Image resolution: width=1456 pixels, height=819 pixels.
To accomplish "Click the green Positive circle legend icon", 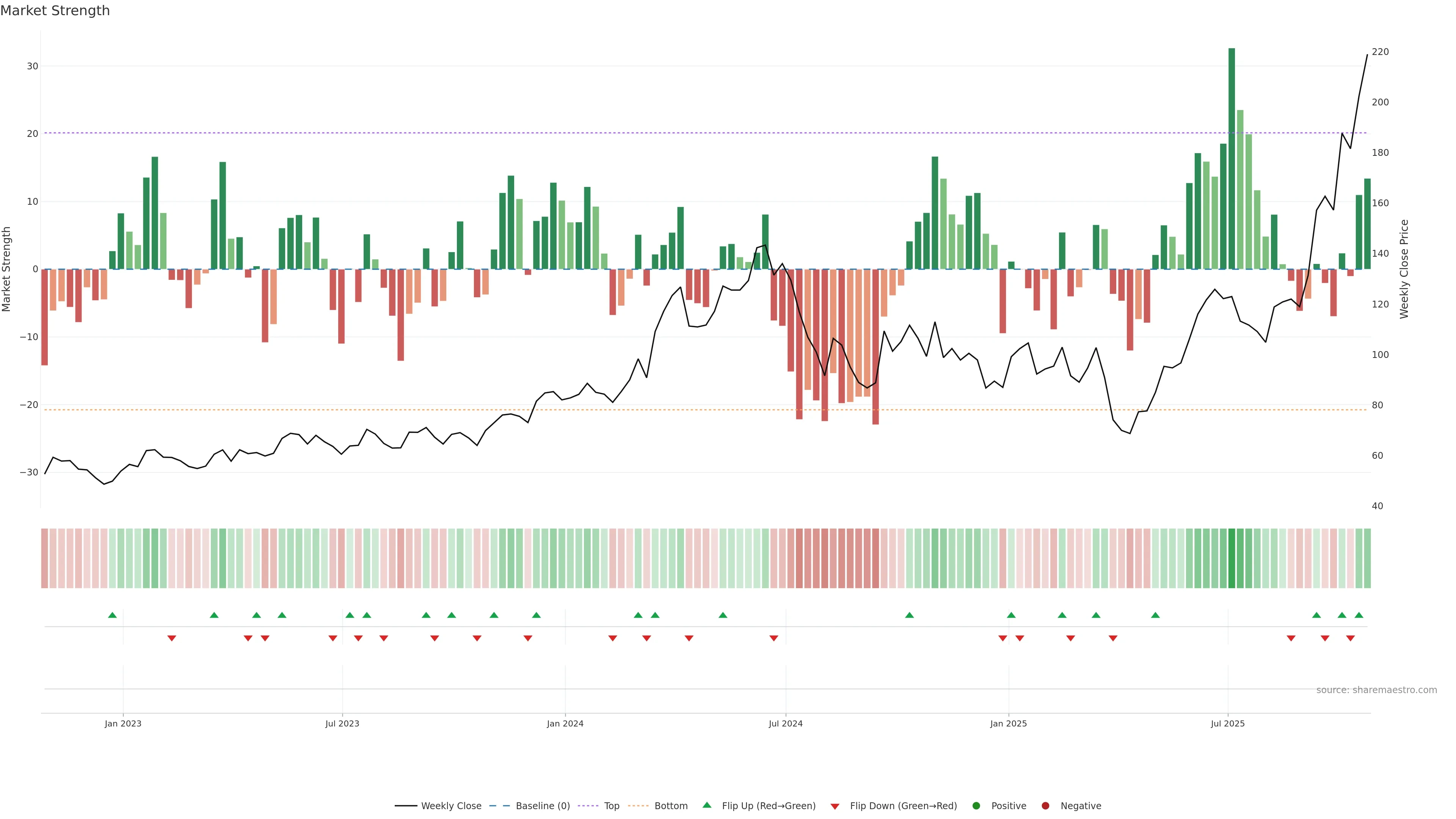I will point(976,805).
